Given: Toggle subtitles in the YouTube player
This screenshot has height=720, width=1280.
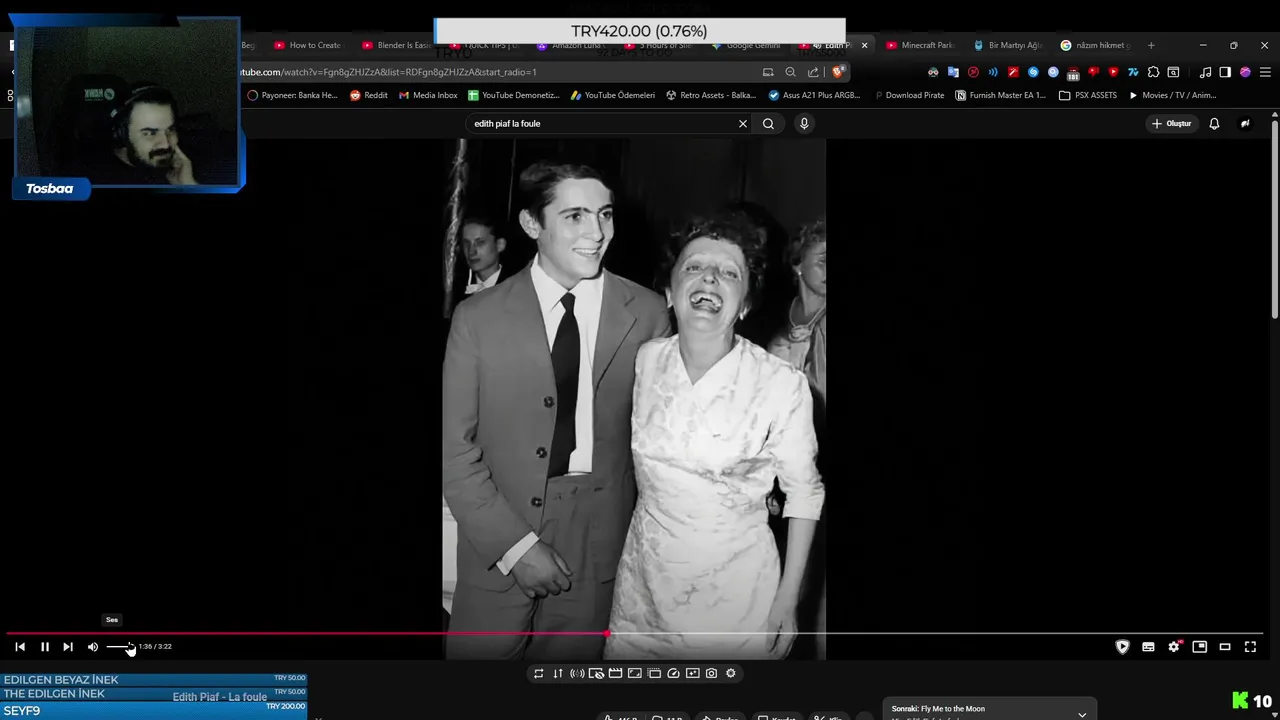Looking at the screenshot, I should 1148,647.
